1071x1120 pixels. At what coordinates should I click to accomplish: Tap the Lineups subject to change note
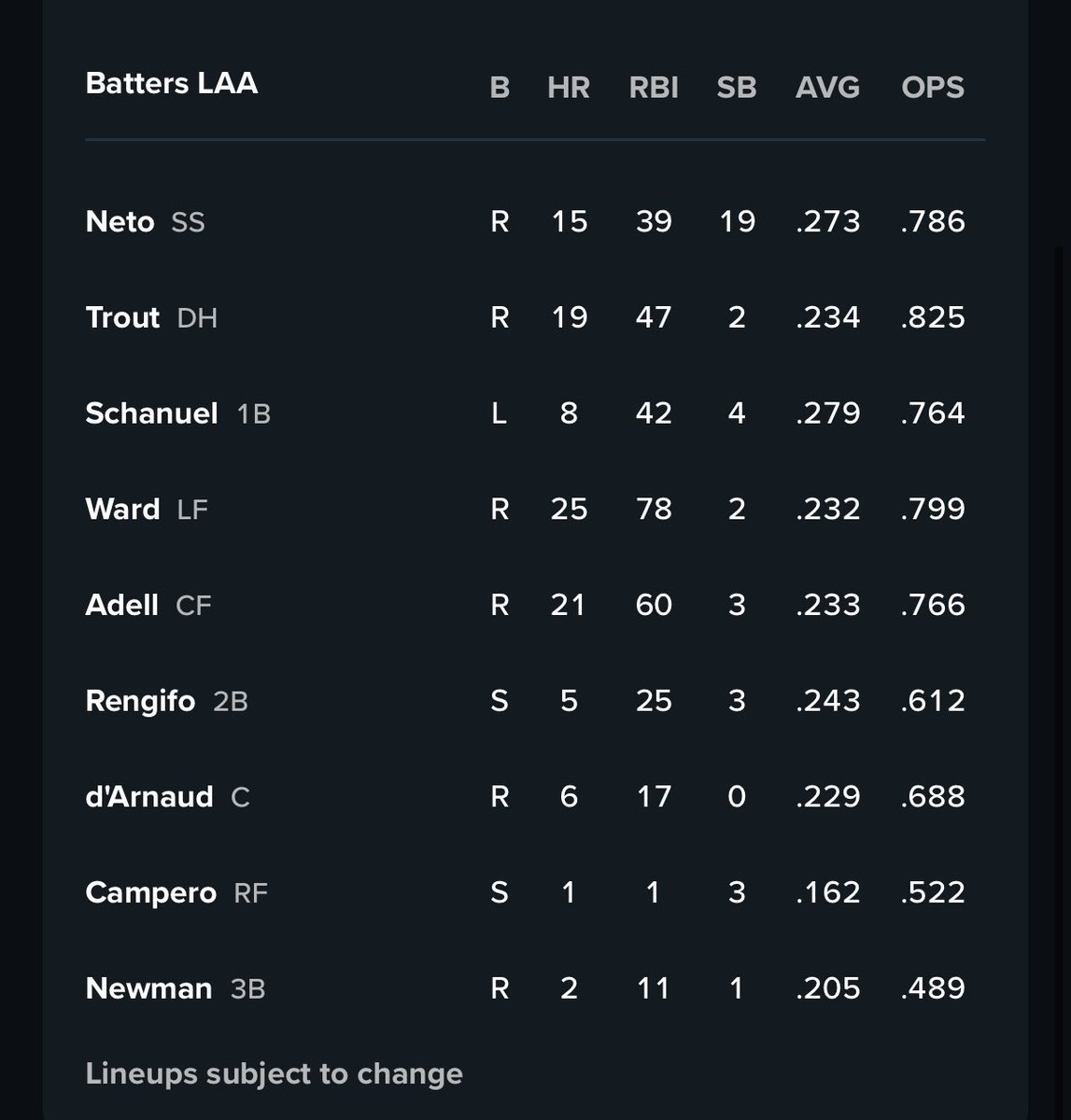275,1073
